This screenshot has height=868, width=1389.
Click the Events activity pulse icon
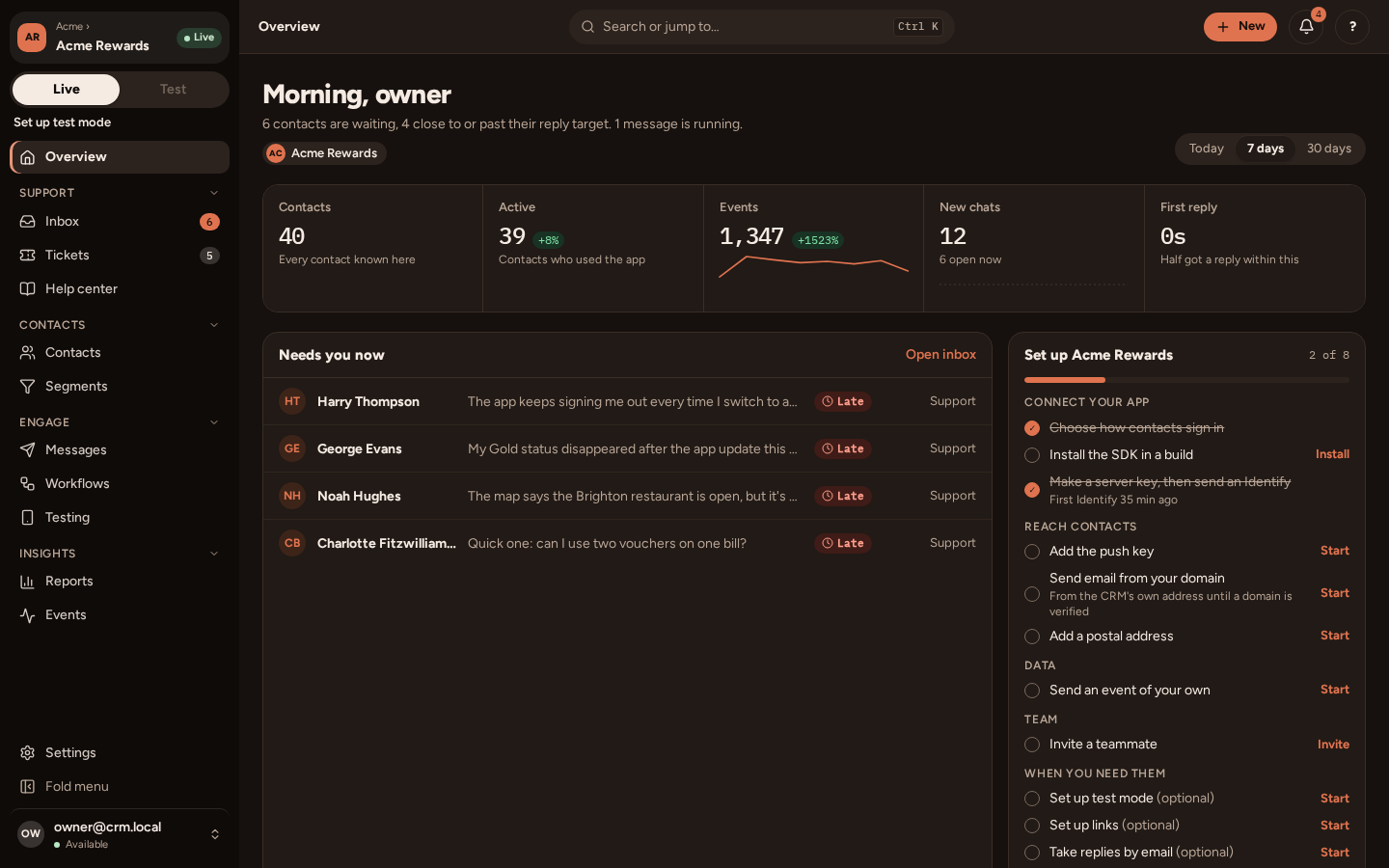[28, 615]
